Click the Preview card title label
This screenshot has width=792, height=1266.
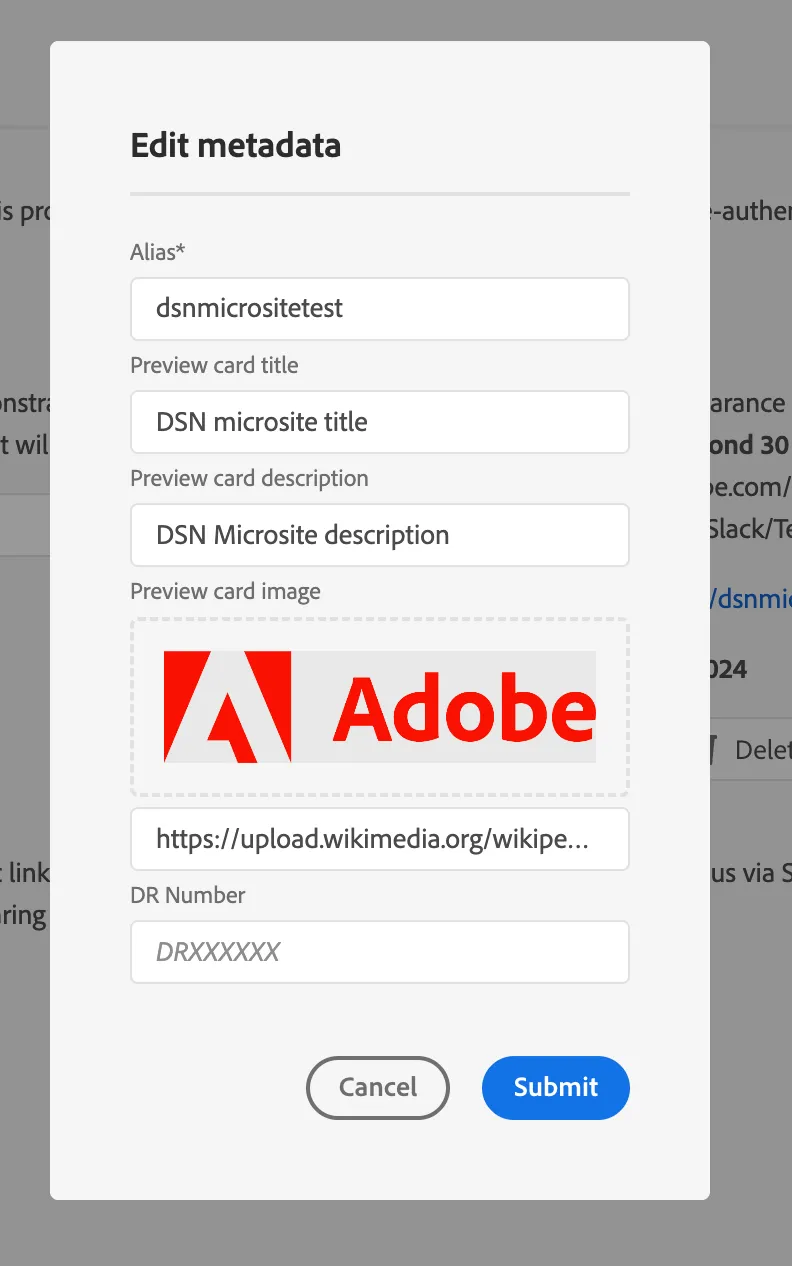click(x=214, y=365)
